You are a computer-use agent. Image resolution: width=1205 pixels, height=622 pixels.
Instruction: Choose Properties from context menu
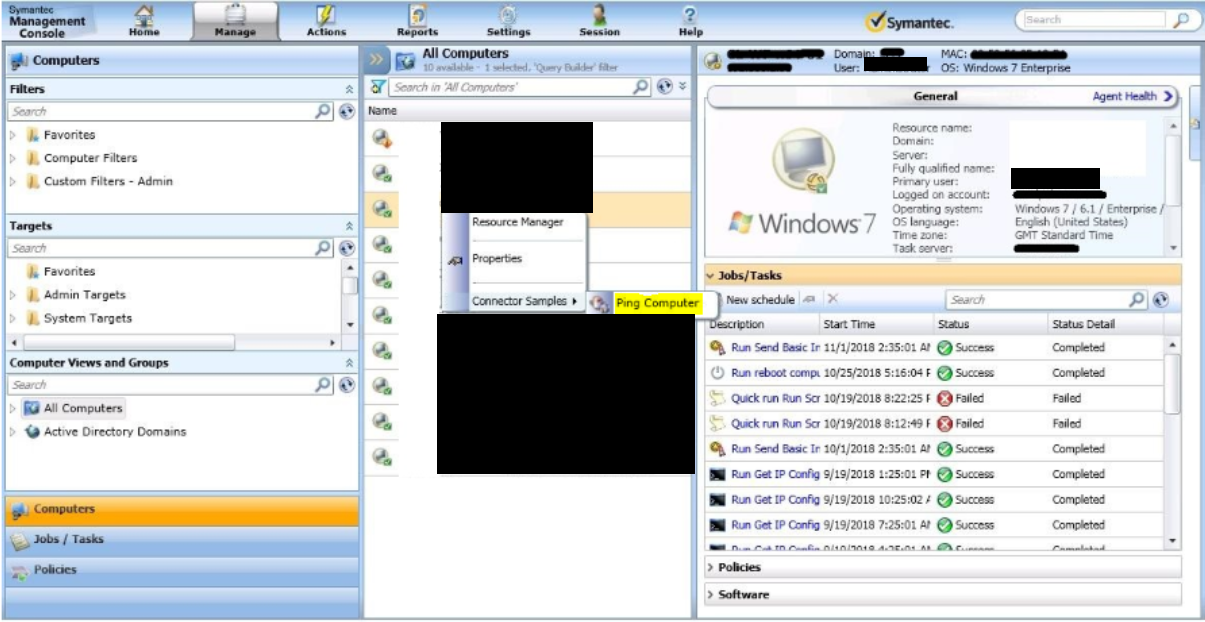click(x=497, y=258)
